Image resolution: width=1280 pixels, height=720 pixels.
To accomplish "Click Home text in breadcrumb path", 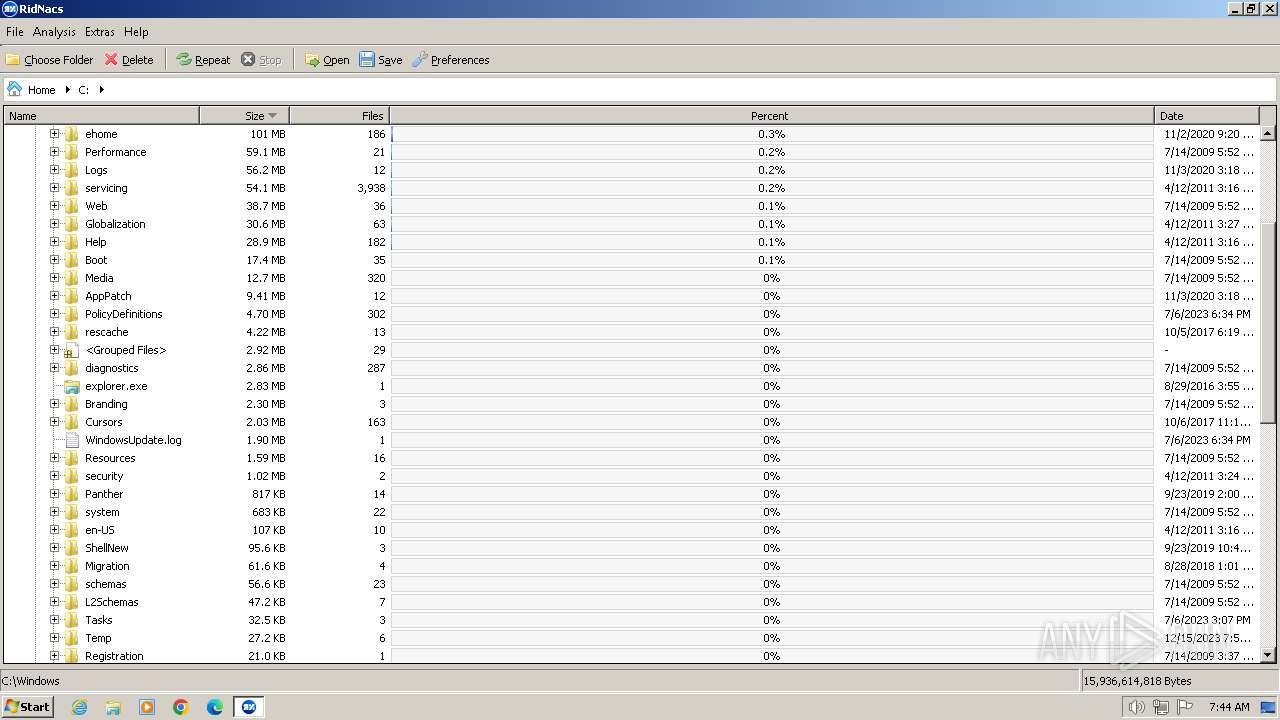I will pos(42,90).
